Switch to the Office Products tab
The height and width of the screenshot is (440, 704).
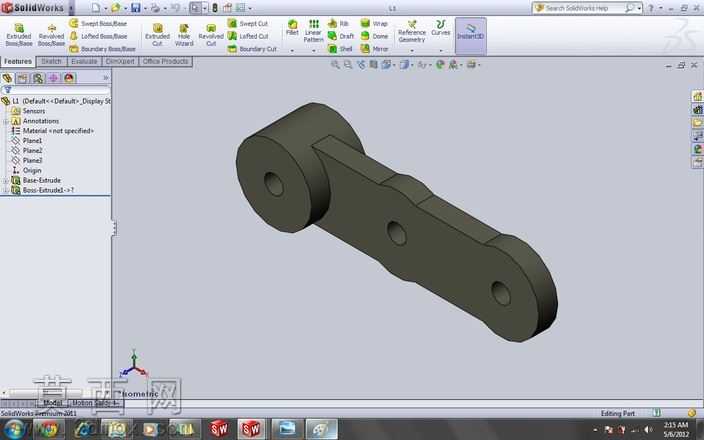[166, 62]
